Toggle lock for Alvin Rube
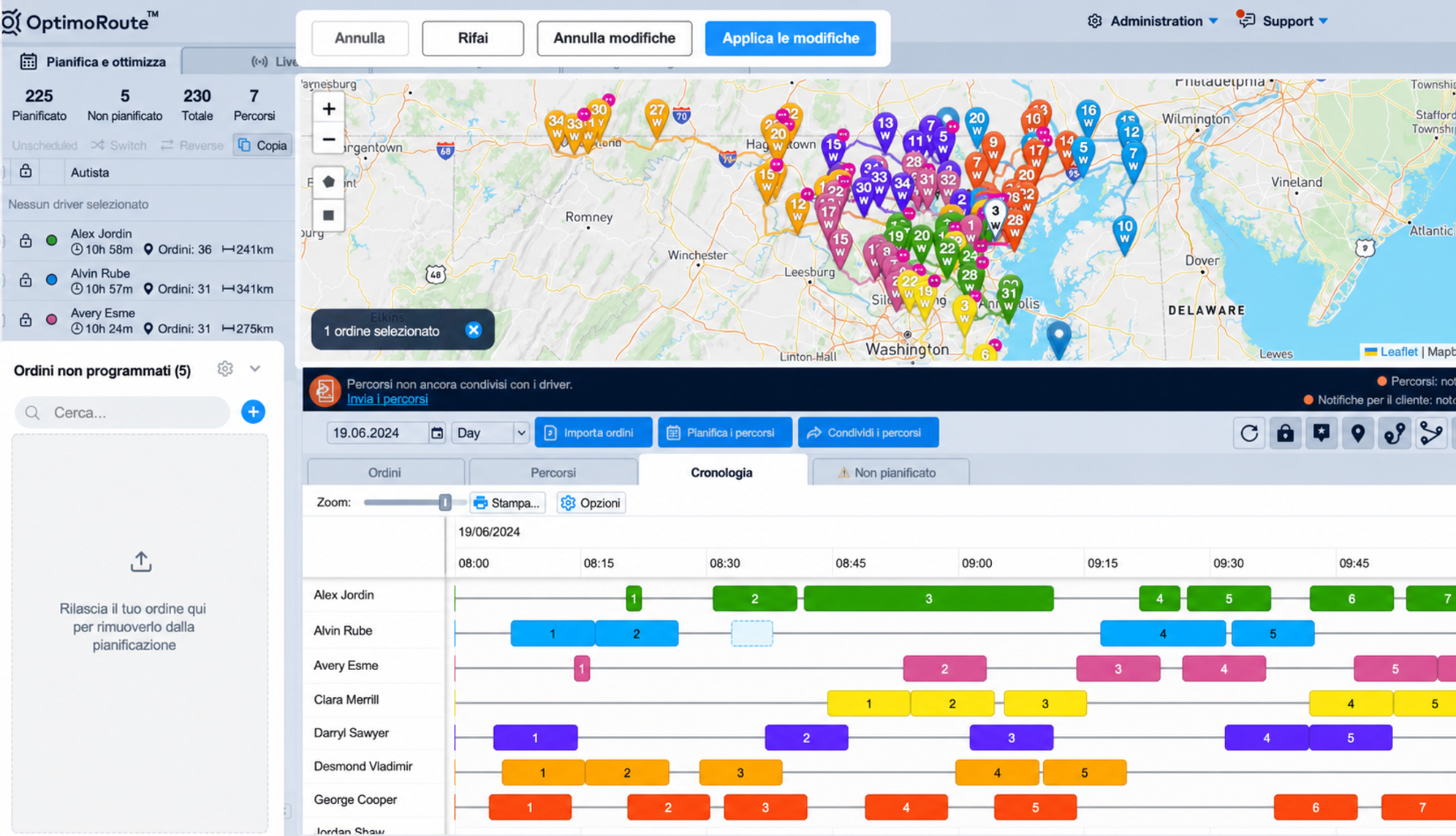This screenshot has width=1456, height=836. pyautogui.click(x=26, y=280)
